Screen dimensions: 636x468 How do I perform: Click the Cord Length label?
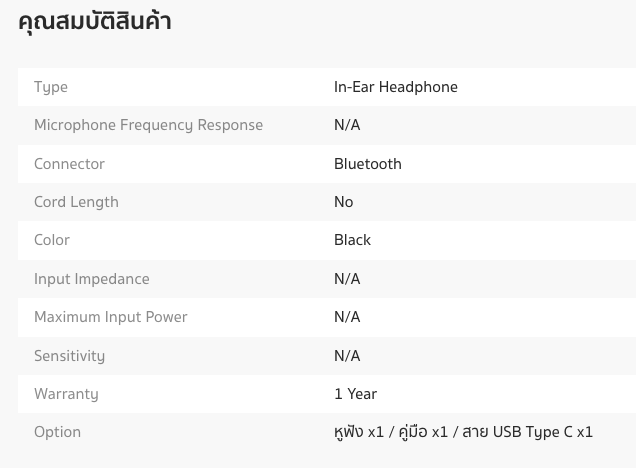[x=76, y=202]
